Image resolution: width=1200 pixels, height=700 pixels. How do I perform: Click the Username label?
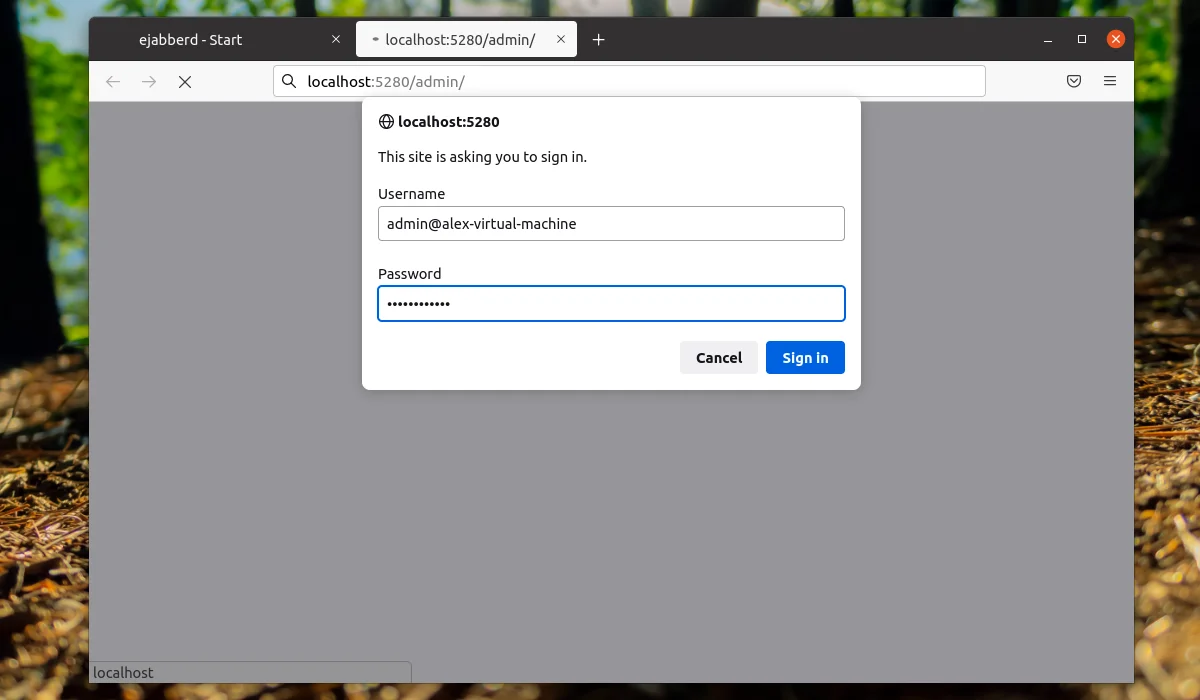411,194
